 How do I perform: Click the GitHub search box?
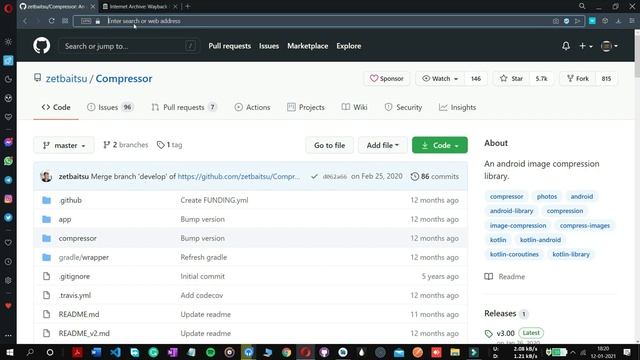click(x=129, y=46)
